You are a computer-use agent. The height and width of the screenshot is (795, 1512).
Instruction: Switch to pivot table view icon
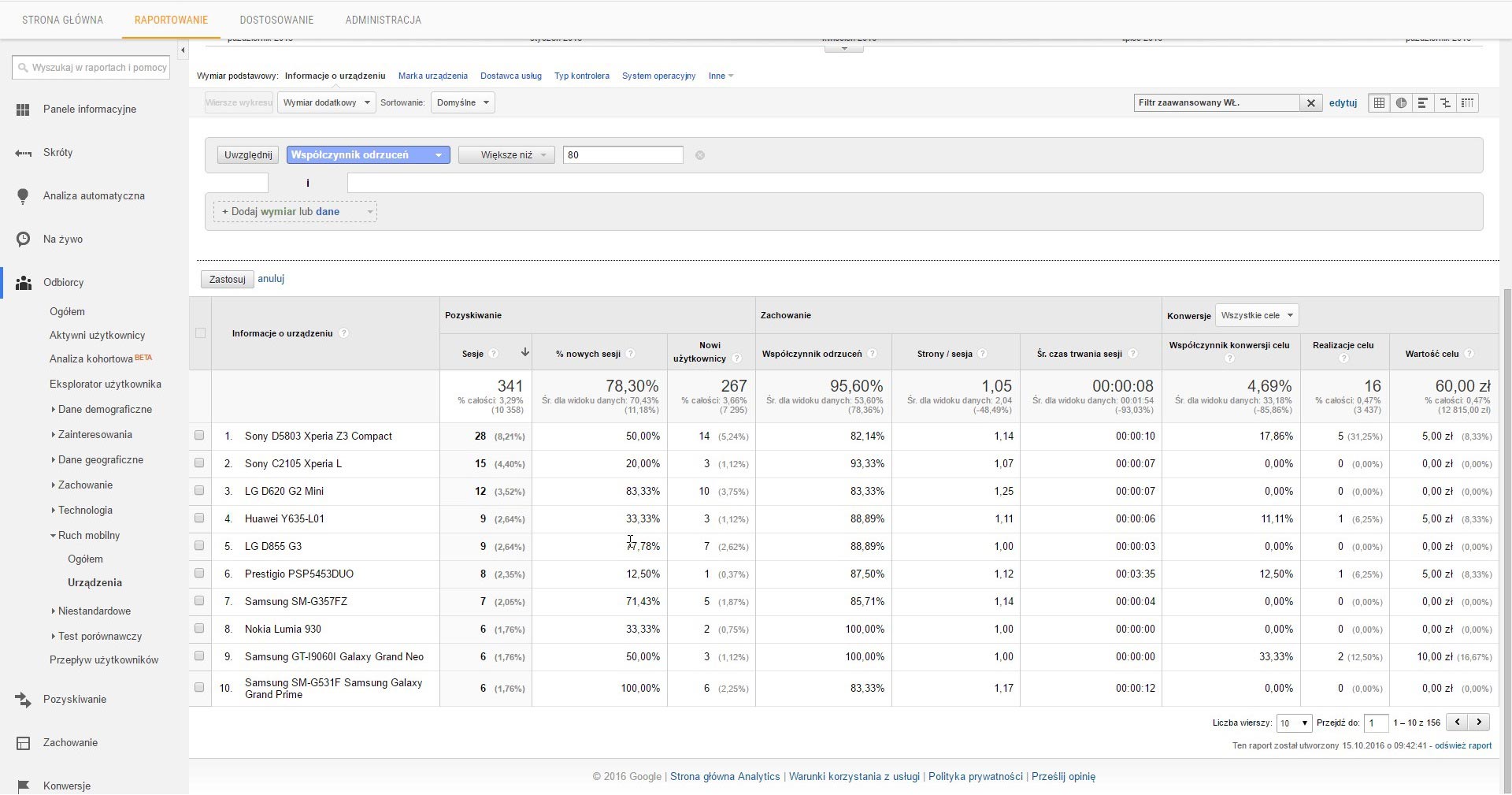tap(1467, 102)
